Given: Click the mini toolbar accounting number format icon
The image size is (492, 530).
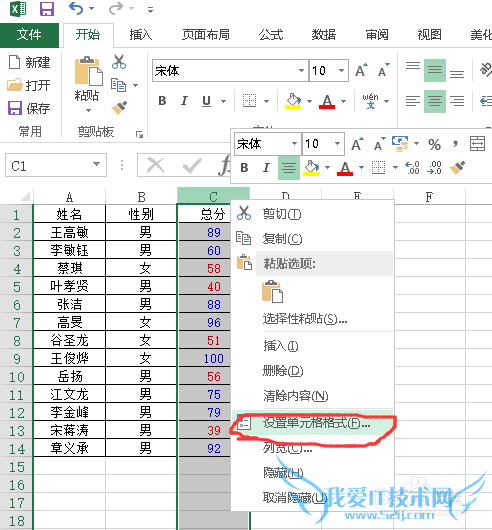Looking at the screenshot, I should point(400,143).
